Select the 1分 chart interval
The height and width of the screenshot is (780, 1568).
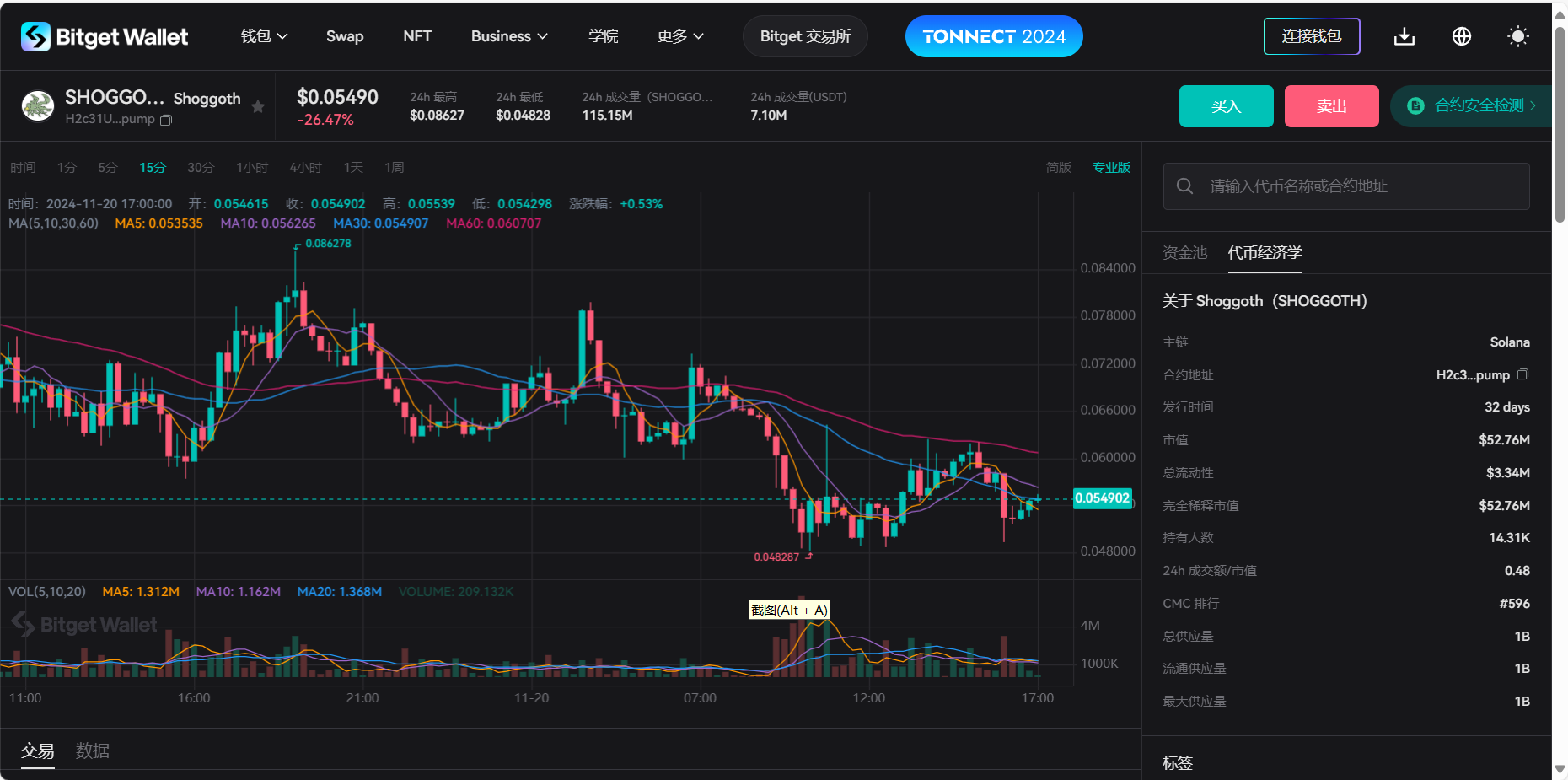[x=67, y=168]
